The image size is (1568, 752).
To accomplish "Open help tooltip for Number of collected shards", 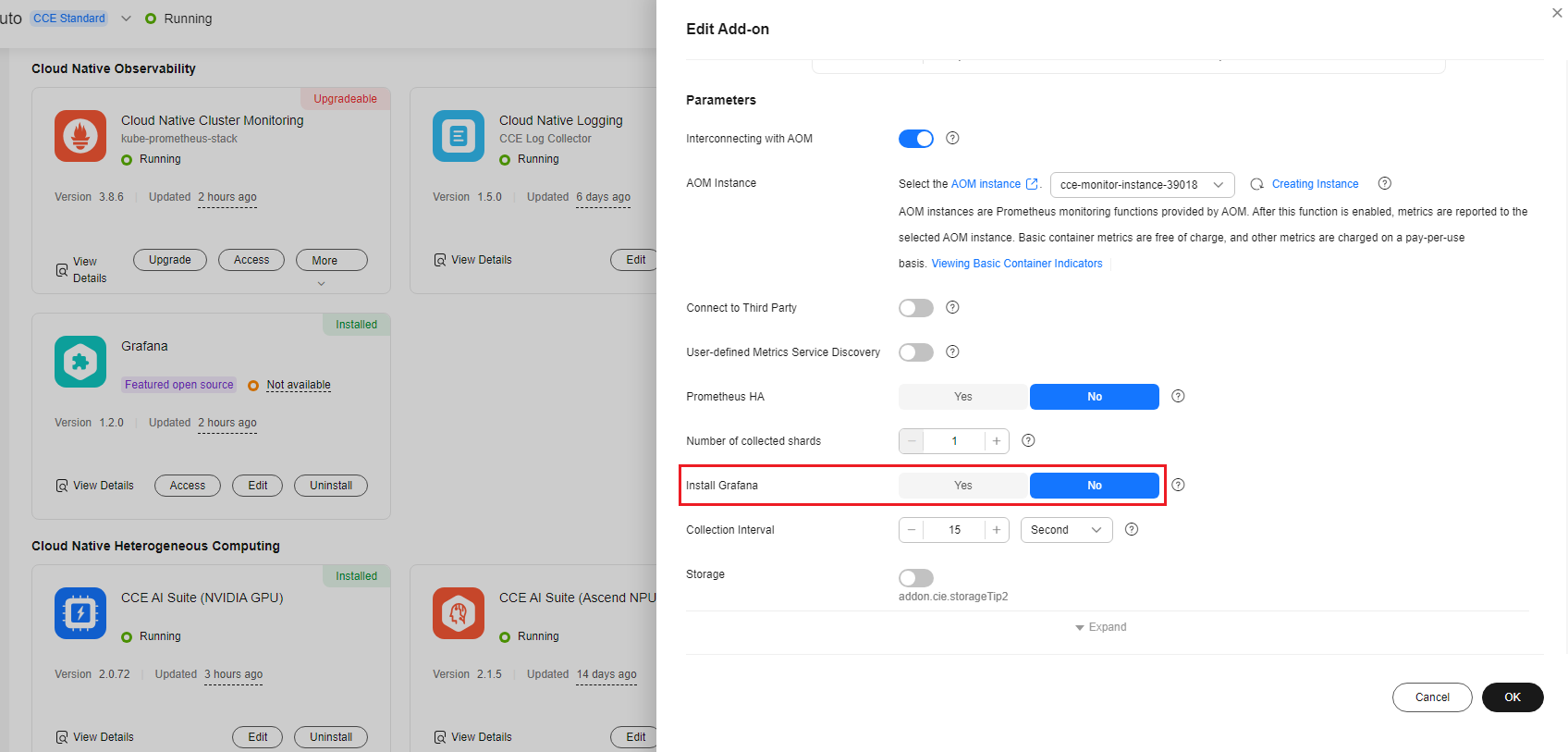I will point(1028,440).
